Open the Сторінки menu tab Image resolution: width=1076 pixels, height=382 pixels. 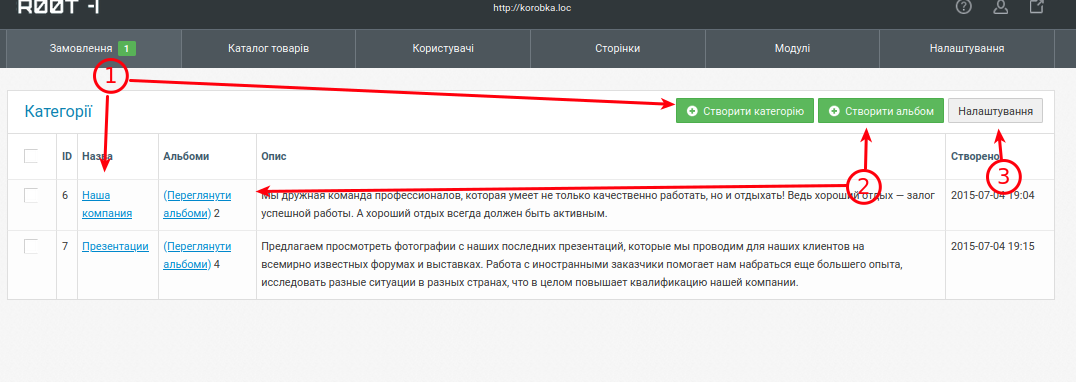618,49
